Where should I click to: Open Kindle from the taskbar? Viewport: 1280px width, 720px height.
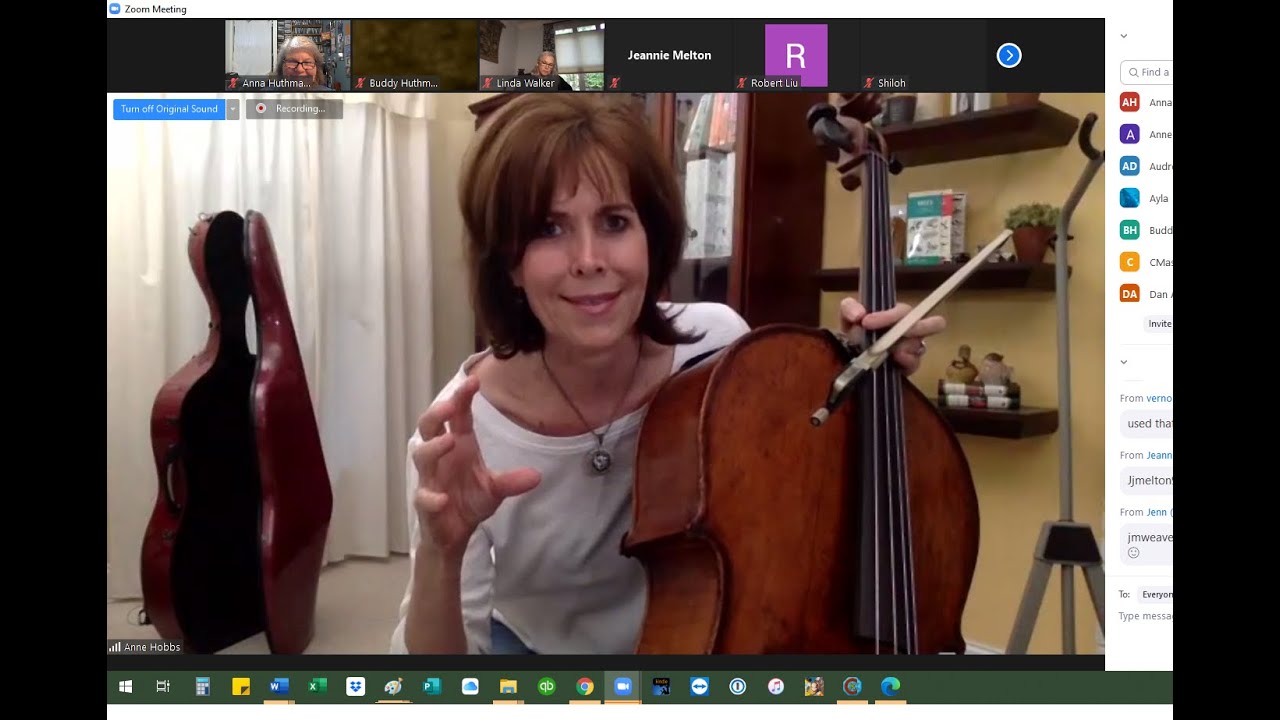(x=661, y=686)
